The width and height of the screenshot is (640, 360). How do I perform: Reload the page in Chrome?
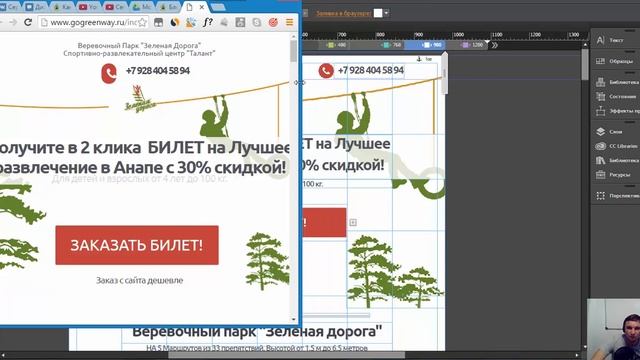(27, 22)
